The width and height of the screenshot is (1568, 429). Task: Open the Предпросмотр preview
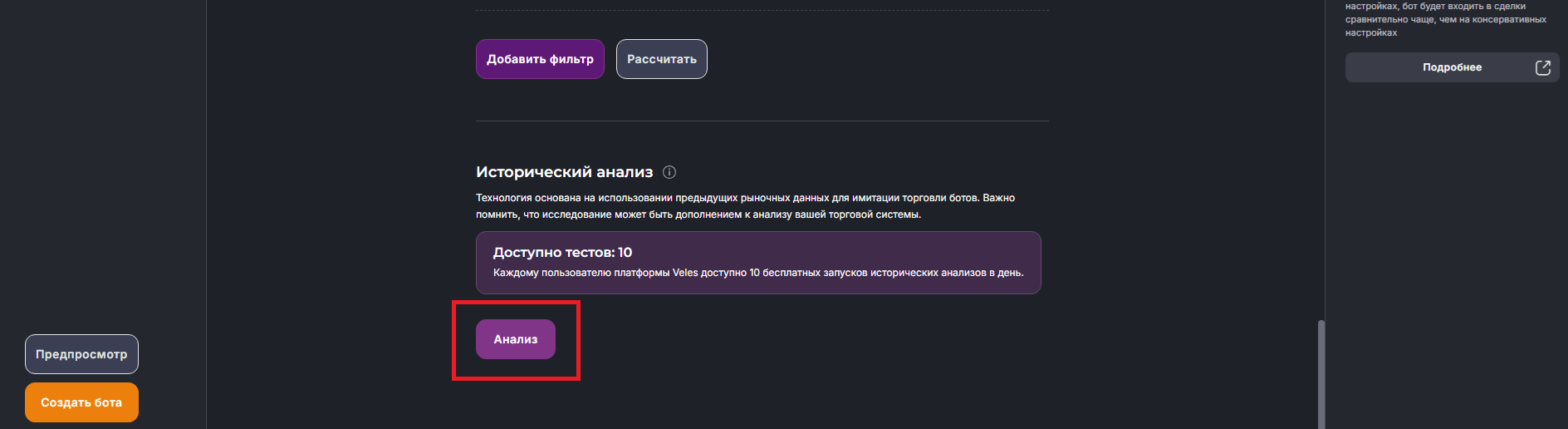point(81,354)
